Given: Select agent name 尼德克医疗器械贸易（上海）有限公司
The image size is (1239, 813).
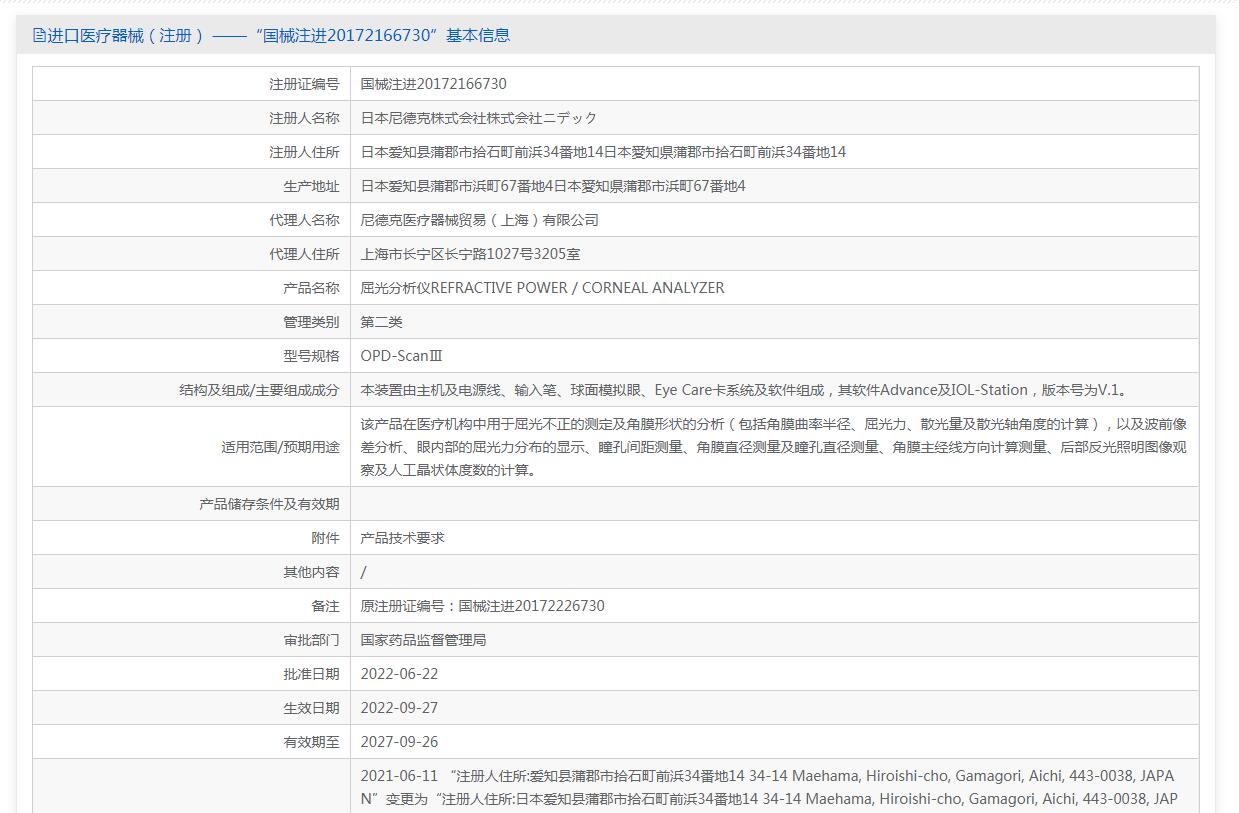Looking at the screenshot, I should (480, 220).
